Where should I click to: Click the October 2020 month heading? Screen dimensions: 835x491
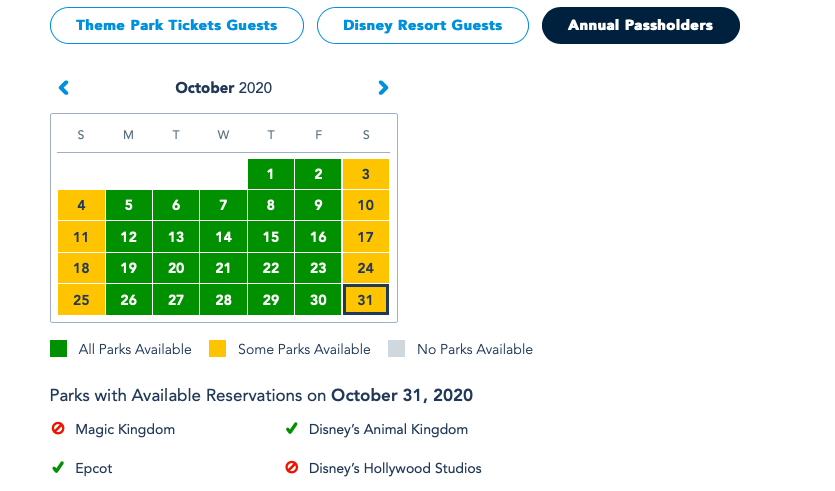coord(223,88)
